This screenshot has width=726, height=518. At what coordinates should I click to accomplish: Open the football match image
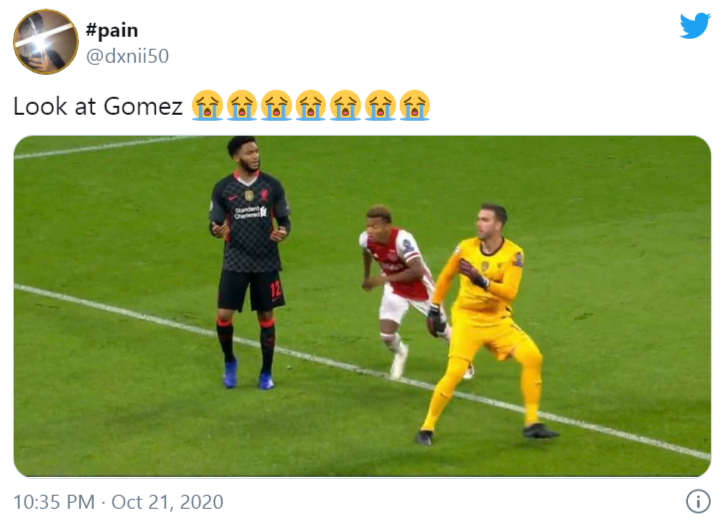(x=362, y=305)
